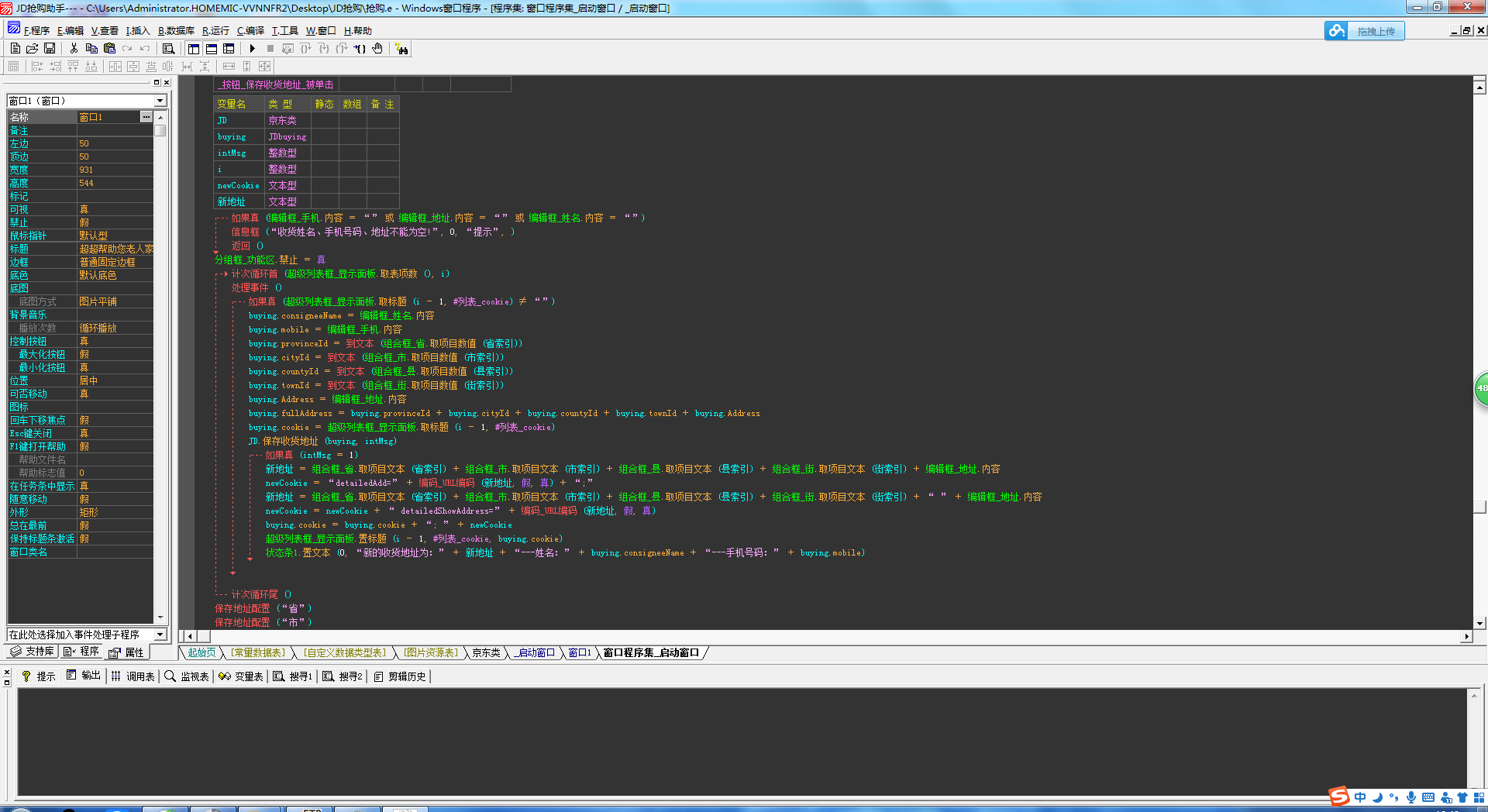Select the 可视 property value 真
Image resolution: width=1488 pixels, height=812 pixels.
pos(115,209)
